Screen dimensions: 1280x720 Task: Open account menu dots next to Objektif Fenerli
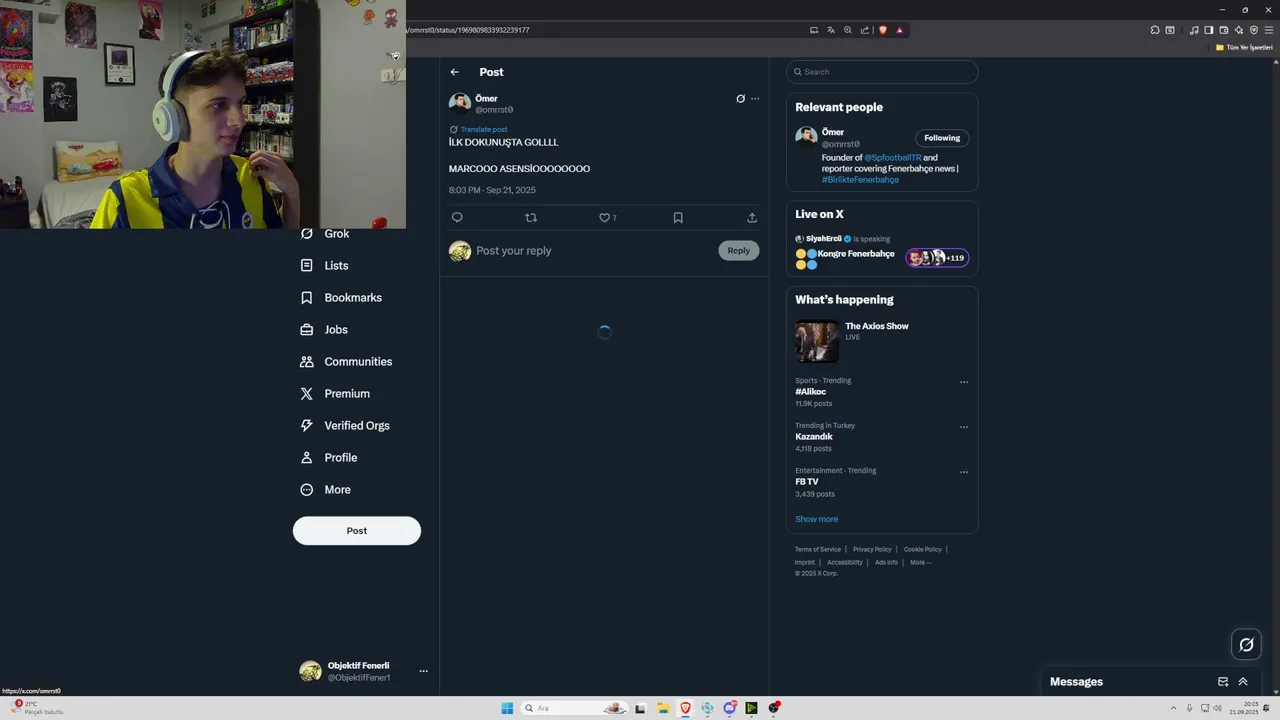click(423, 671)
